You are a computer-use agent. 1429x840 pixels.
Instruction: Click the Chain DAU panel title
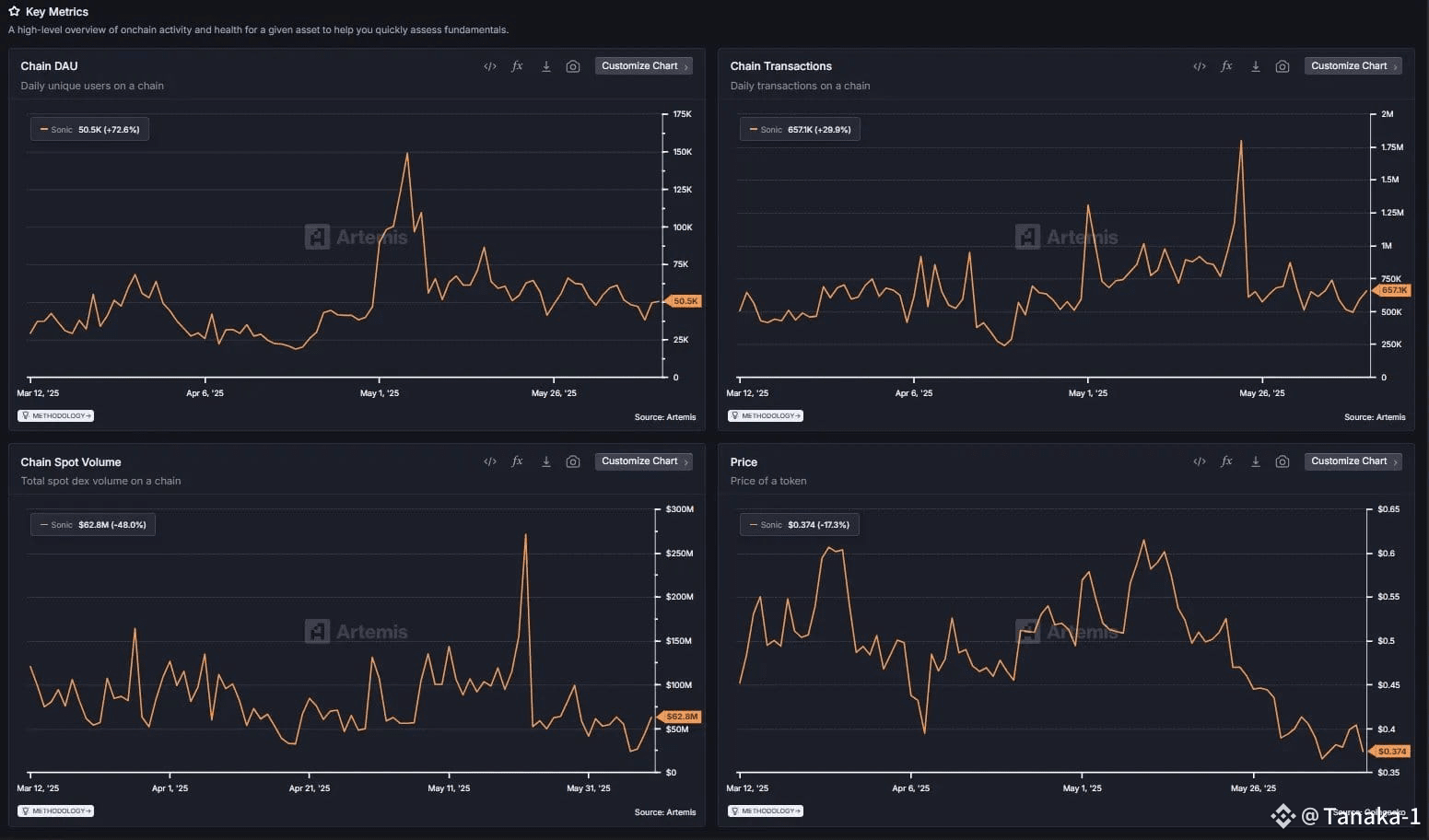(x=49, y=66)
